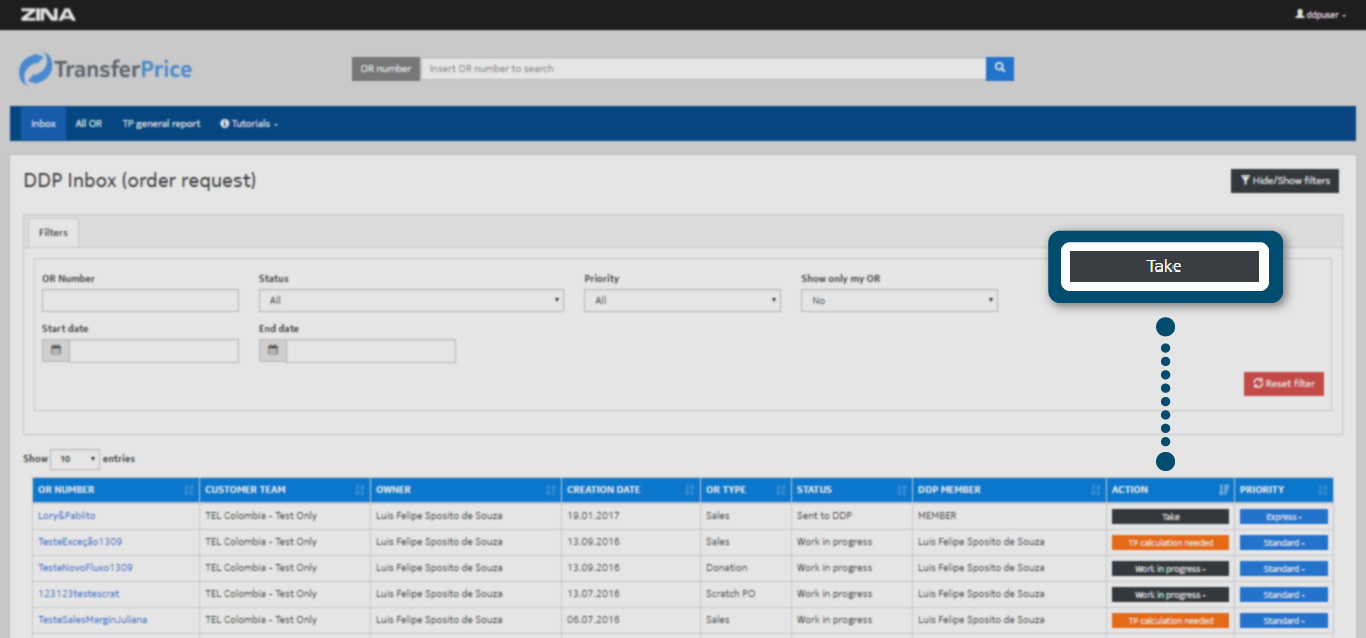
Task: Sort table by Priority column icon
Action: 1322,490
